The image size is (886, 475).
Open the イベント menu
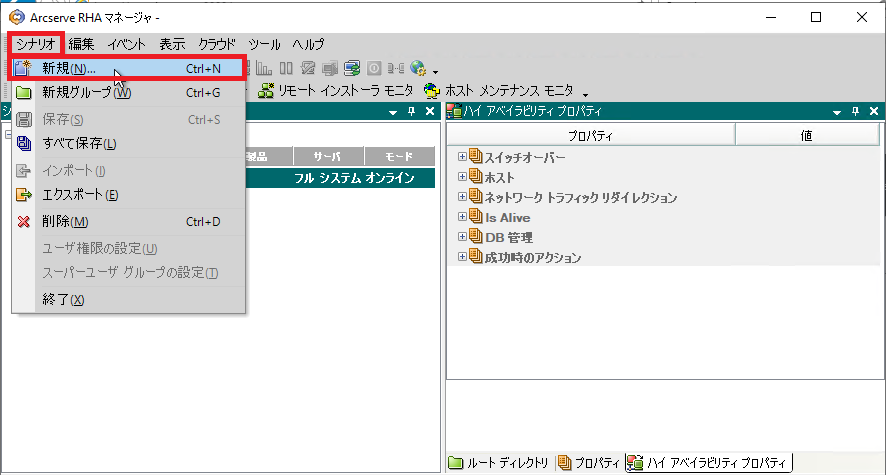coord(127,44)
